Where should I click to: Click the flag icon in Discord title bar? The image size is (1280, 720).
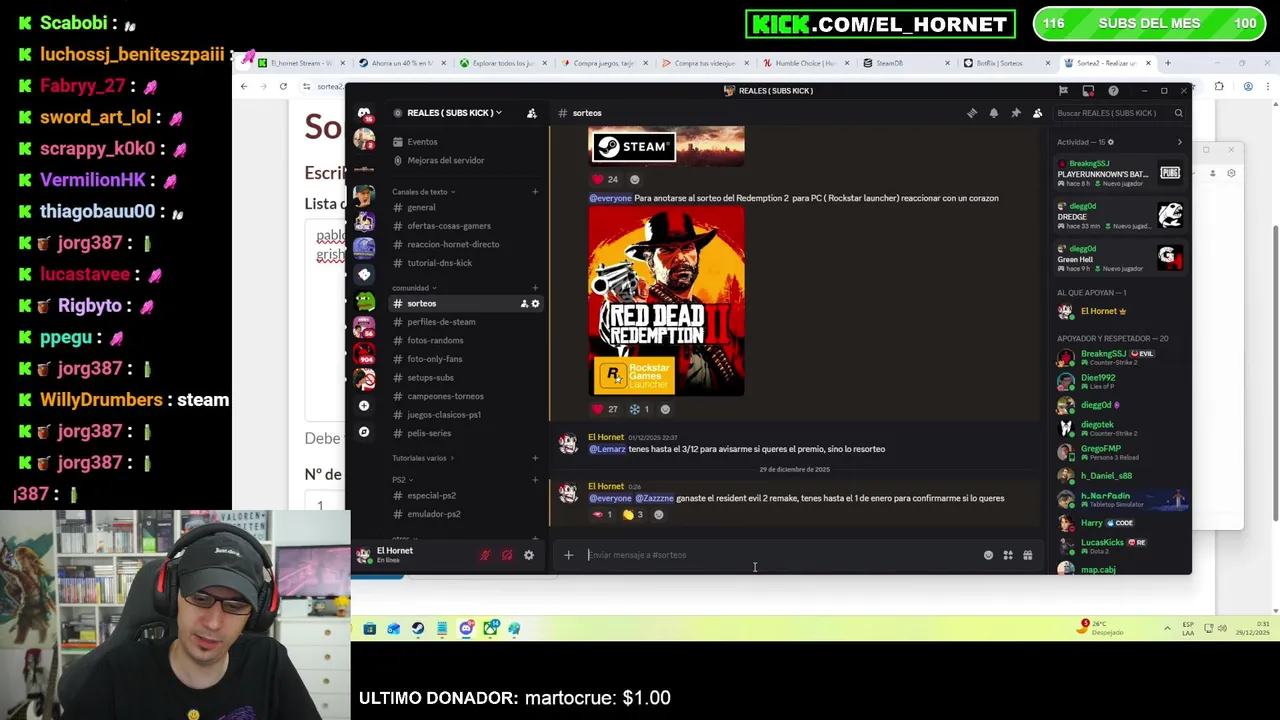point(1063,91)
